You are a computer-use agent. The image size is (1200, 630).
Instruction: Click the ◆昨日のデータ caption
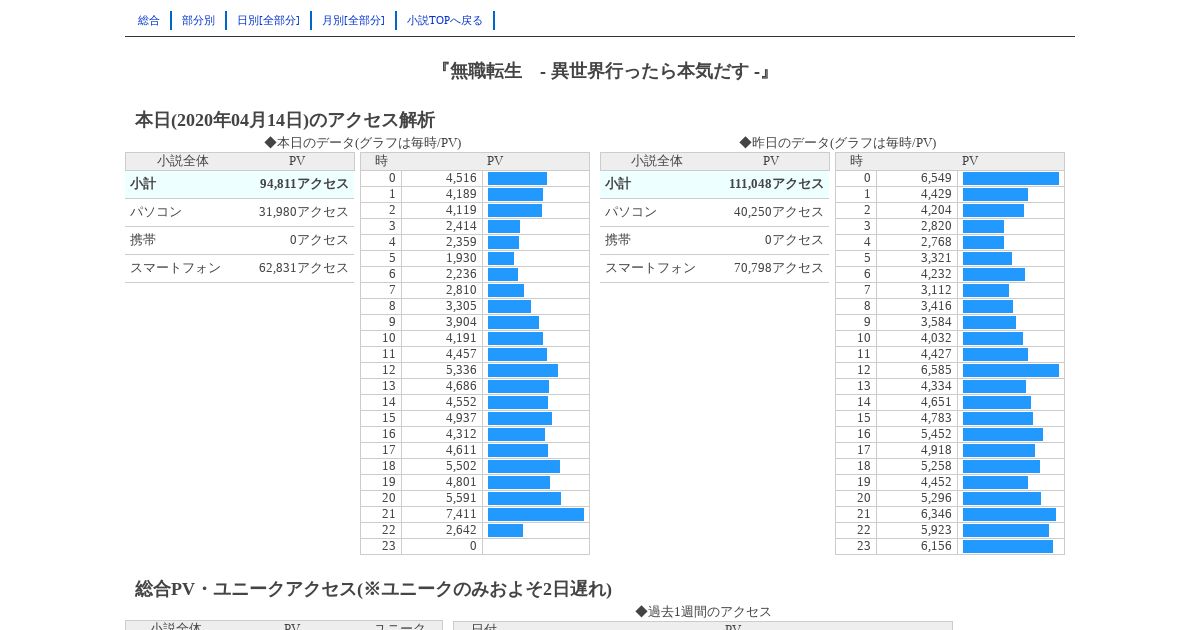click(x=838, y=143)
